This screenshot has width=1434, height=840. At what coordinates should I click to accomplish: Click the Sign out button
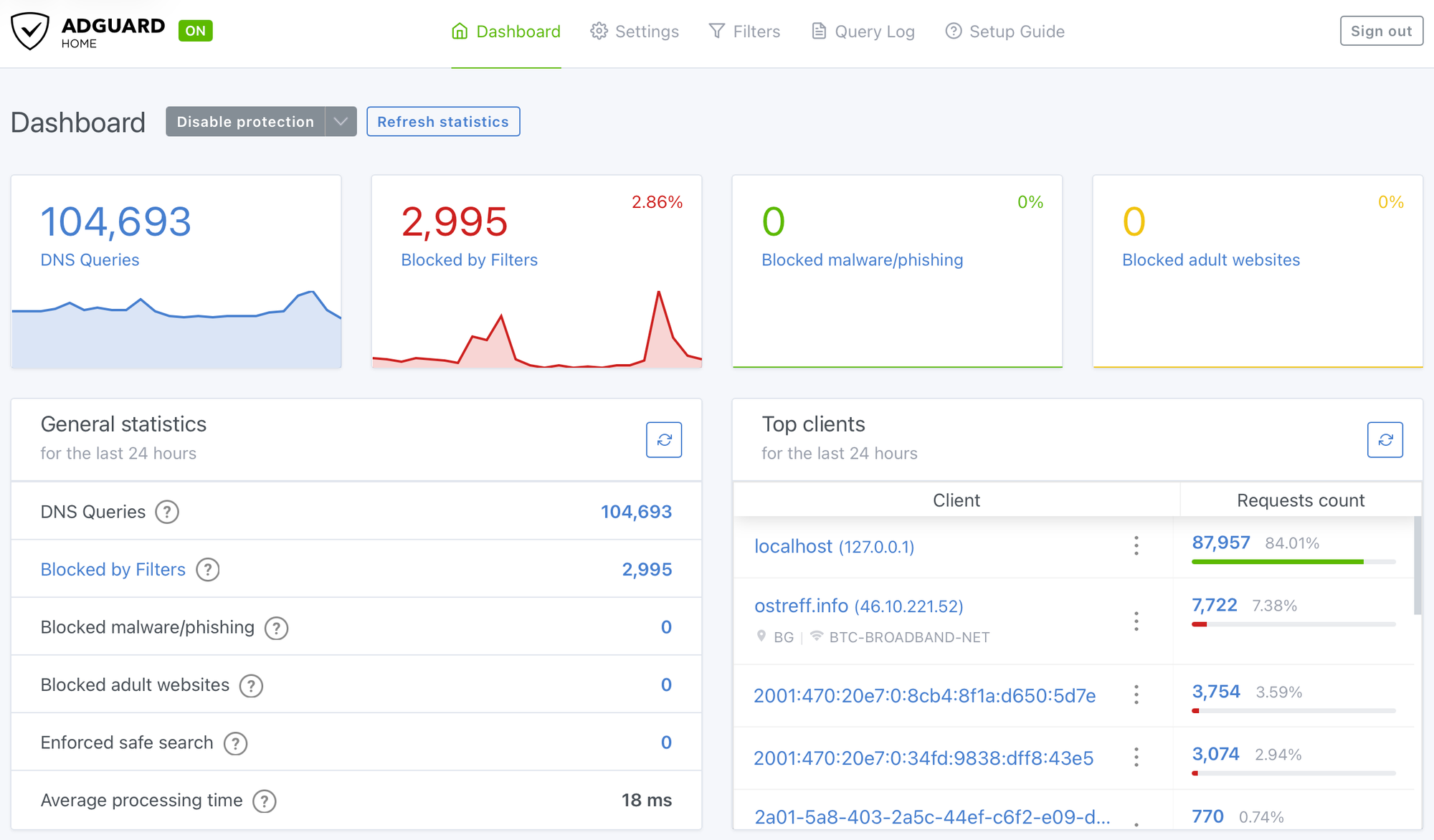click(1381, 32)
